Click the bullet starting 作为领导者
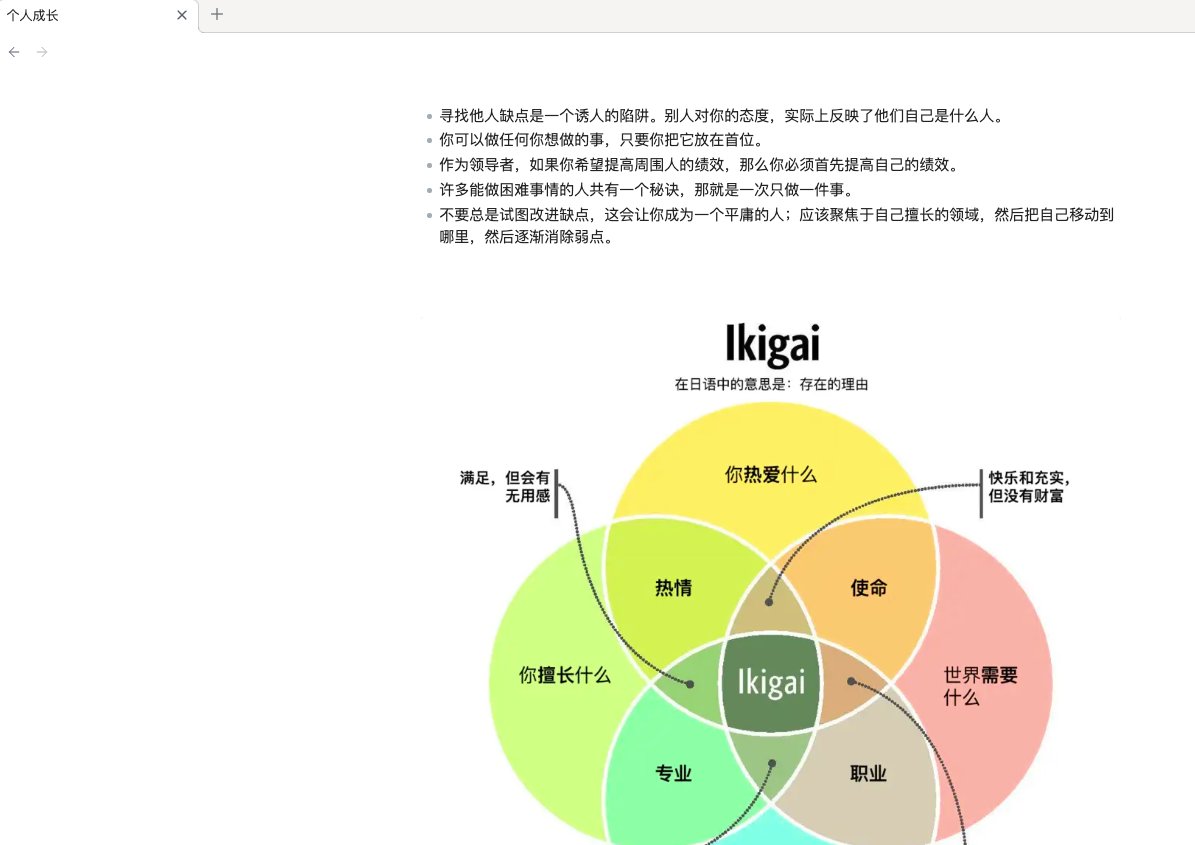Screen dimensions: 1195x845 (700, 165)
